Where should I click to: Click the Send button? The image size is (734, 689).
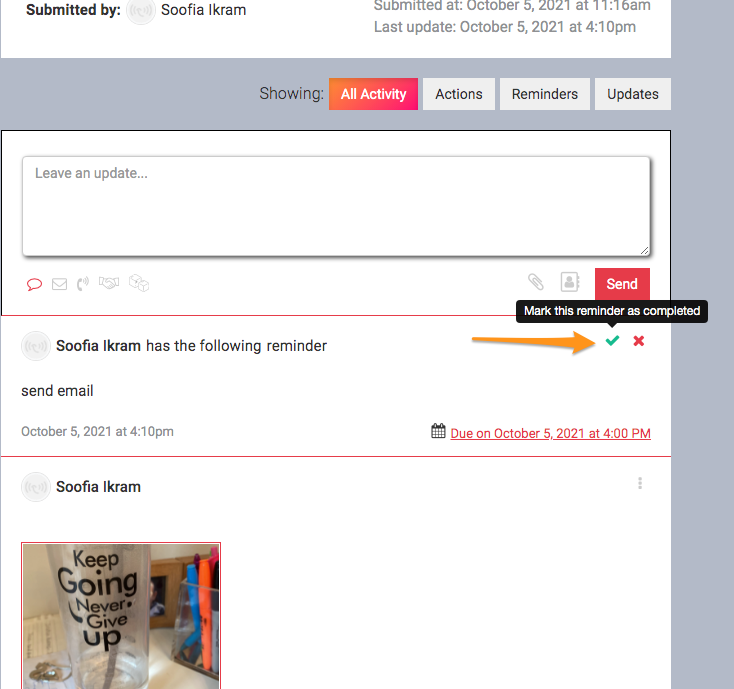point(622,284)
